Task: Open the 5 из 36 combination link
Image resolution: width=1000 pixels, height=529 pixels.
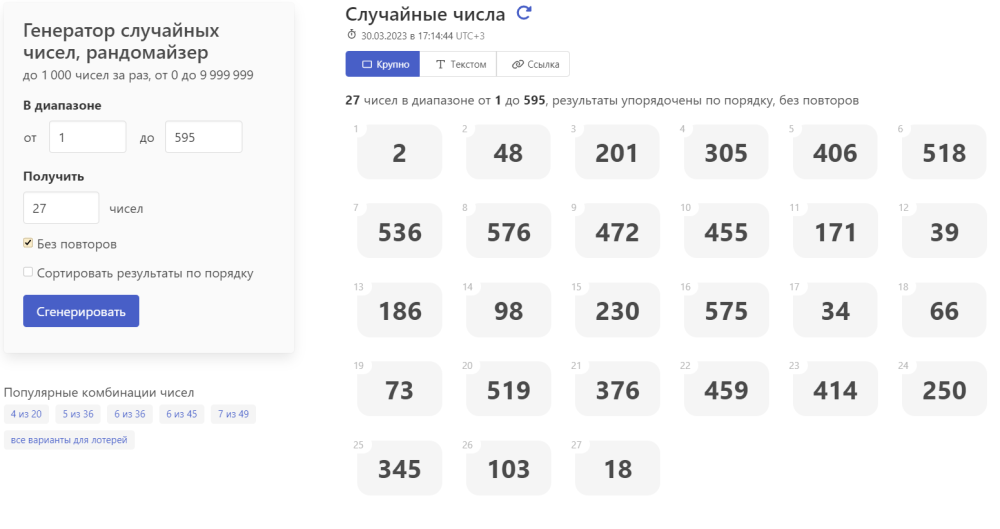Action: [x=78, y=414]
